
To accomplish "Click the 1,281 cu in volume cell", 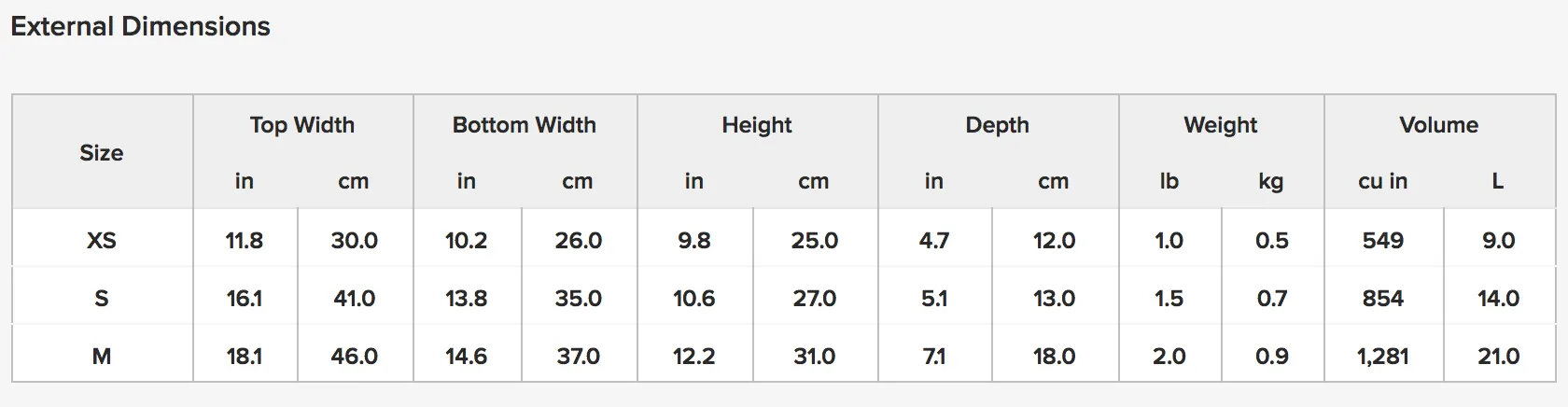I will (x=1383, y=357).
